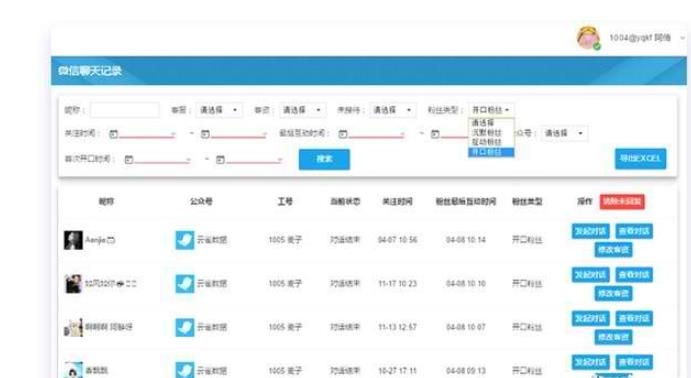
Task: Click the 关注时间 start date field
Action: tap(147, 134)
